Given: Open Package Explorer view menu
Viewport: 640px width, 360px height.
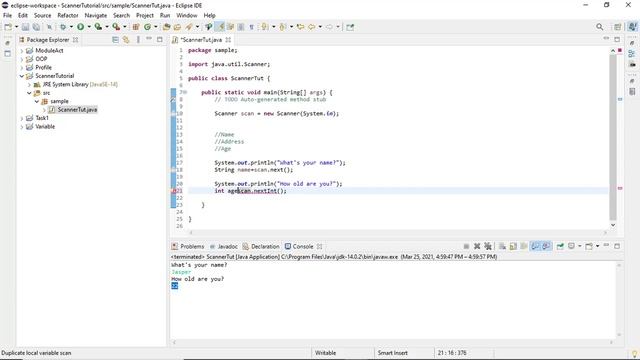Looking at the screenshot, I should [x=138, y=40].
